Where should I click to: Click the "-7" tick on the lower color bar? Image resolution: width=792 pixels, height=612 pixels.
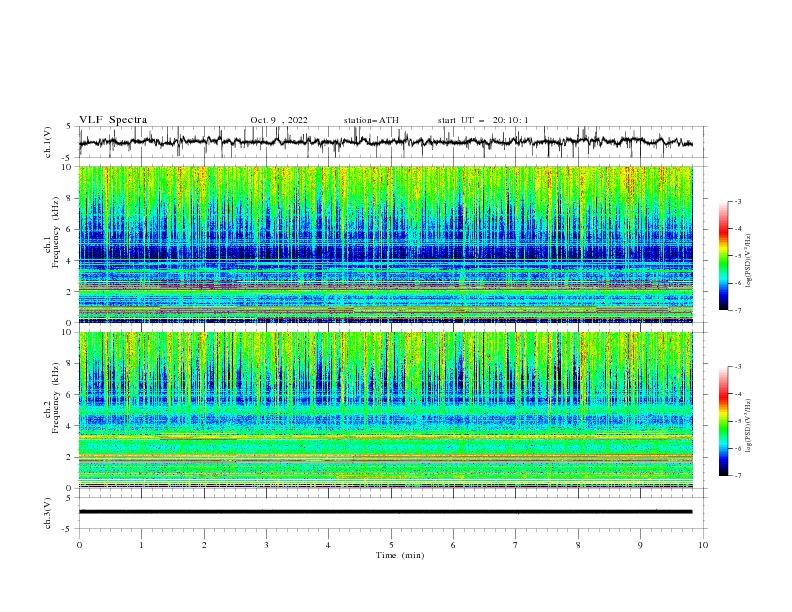tap(738, 476)
